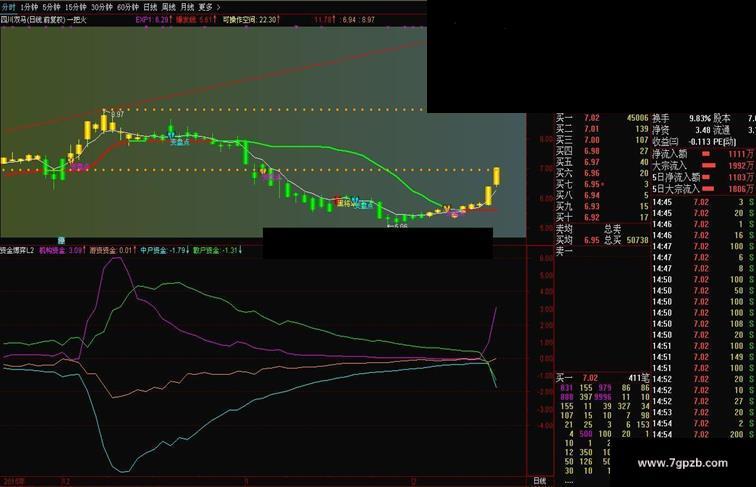Screen dimensions: 756x487
Task: Click the last yellow candlestick on the chart
Action: [x=496, y=176]
